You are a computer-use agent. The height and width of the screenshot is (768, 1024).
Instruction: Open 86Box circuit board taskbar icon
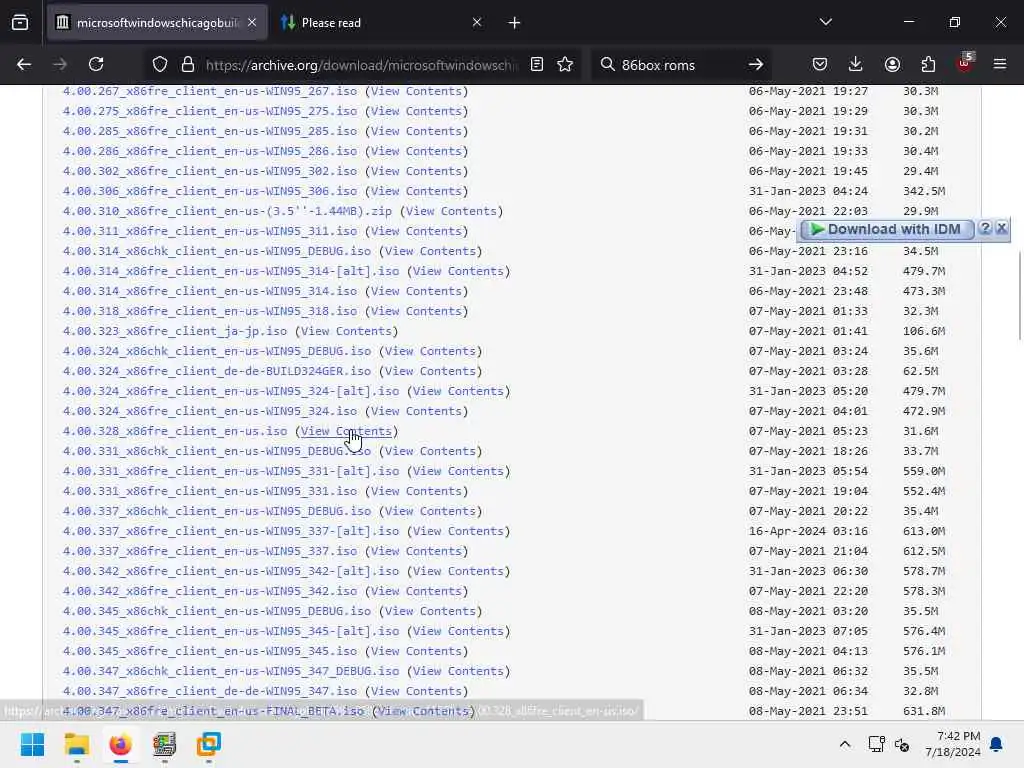click(x=165, y=744)
